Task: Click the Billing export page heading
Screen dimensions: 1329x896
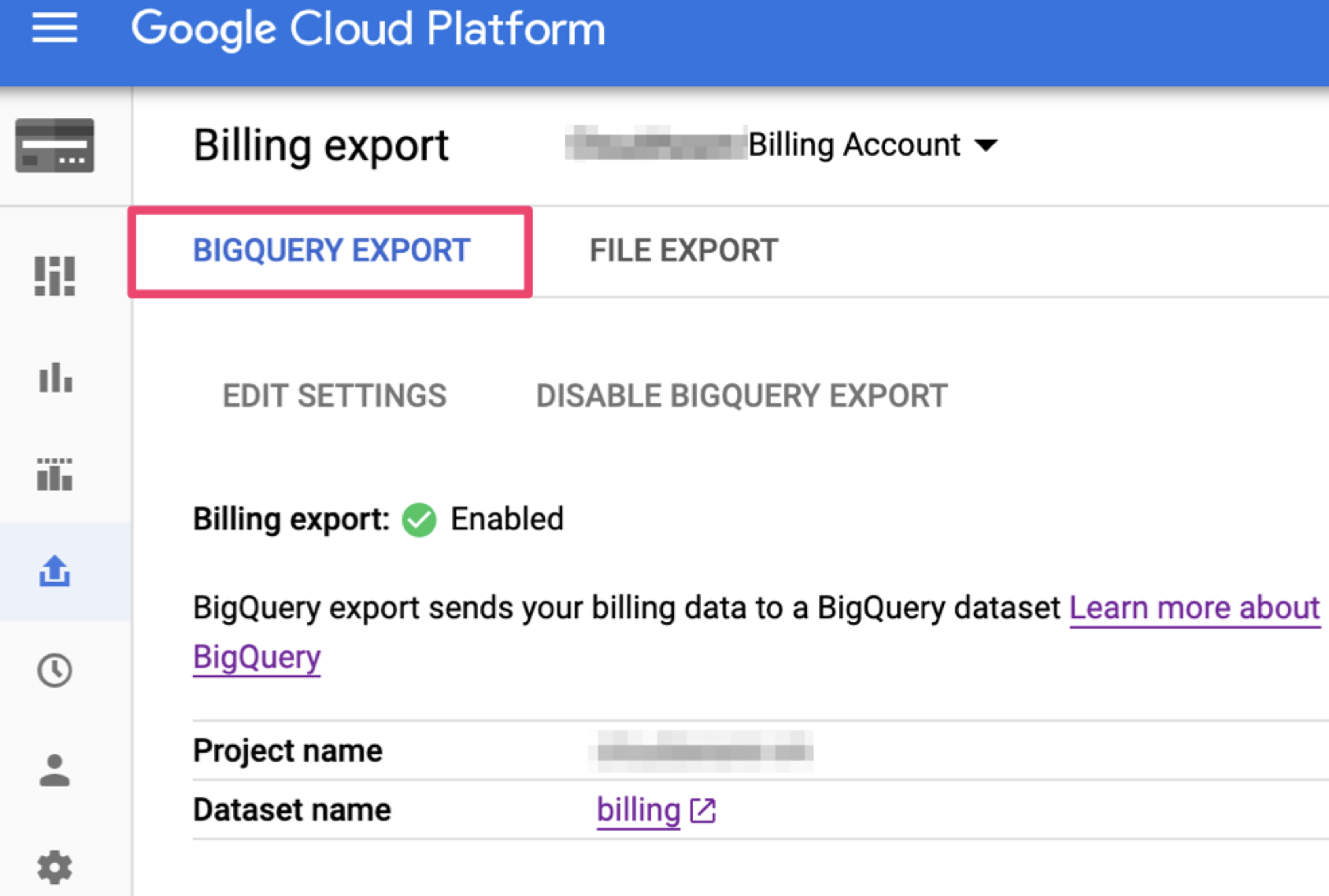Action: point(321,146)
